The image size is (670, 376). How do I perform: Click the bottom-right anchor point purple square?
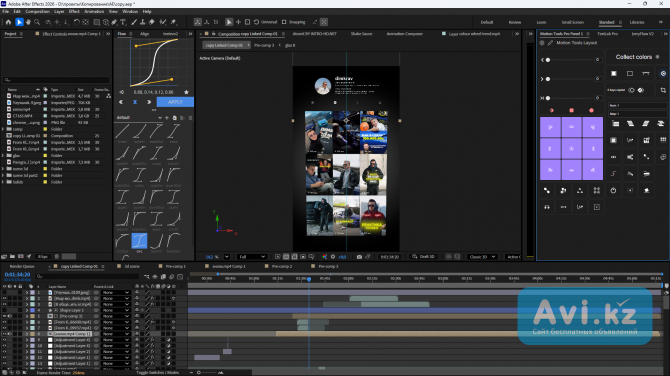[x=593, y=170]
